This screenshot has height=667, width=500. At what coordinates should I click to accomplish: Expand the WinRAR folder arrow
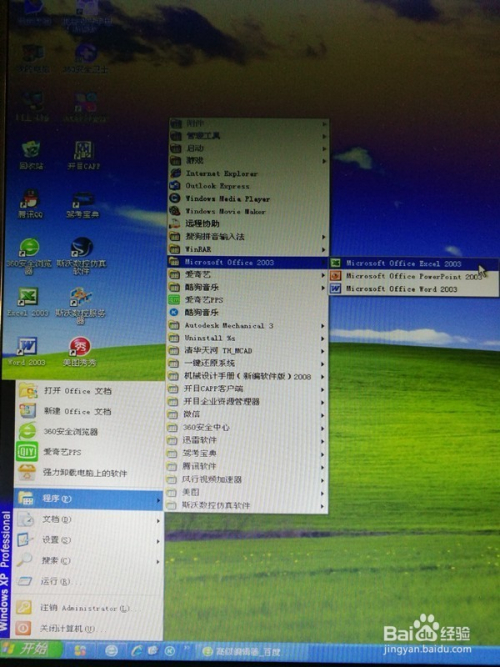click(x=324, y=250)
